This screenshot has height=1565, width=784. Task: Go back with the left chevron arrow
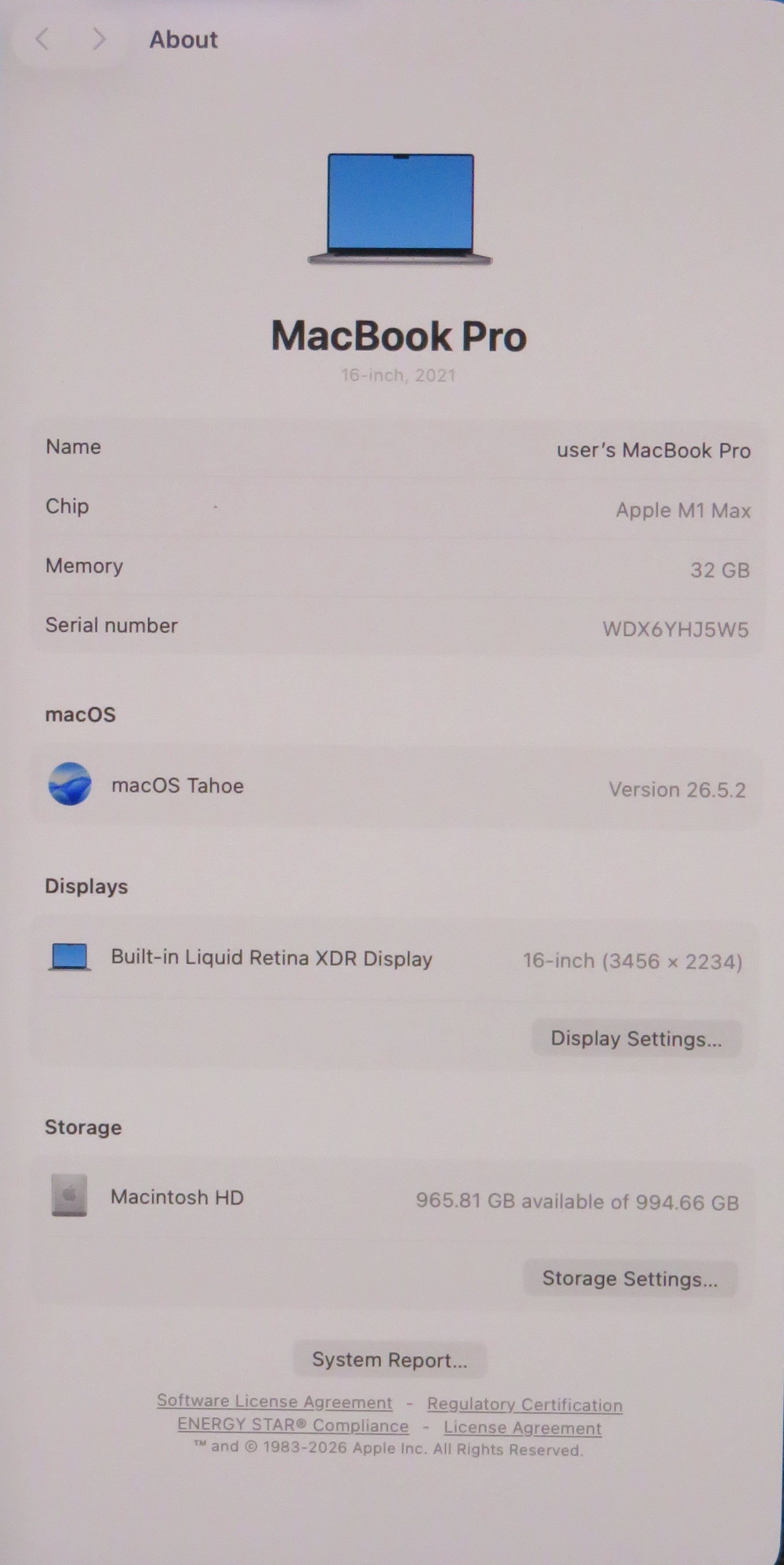pos(41,40)
